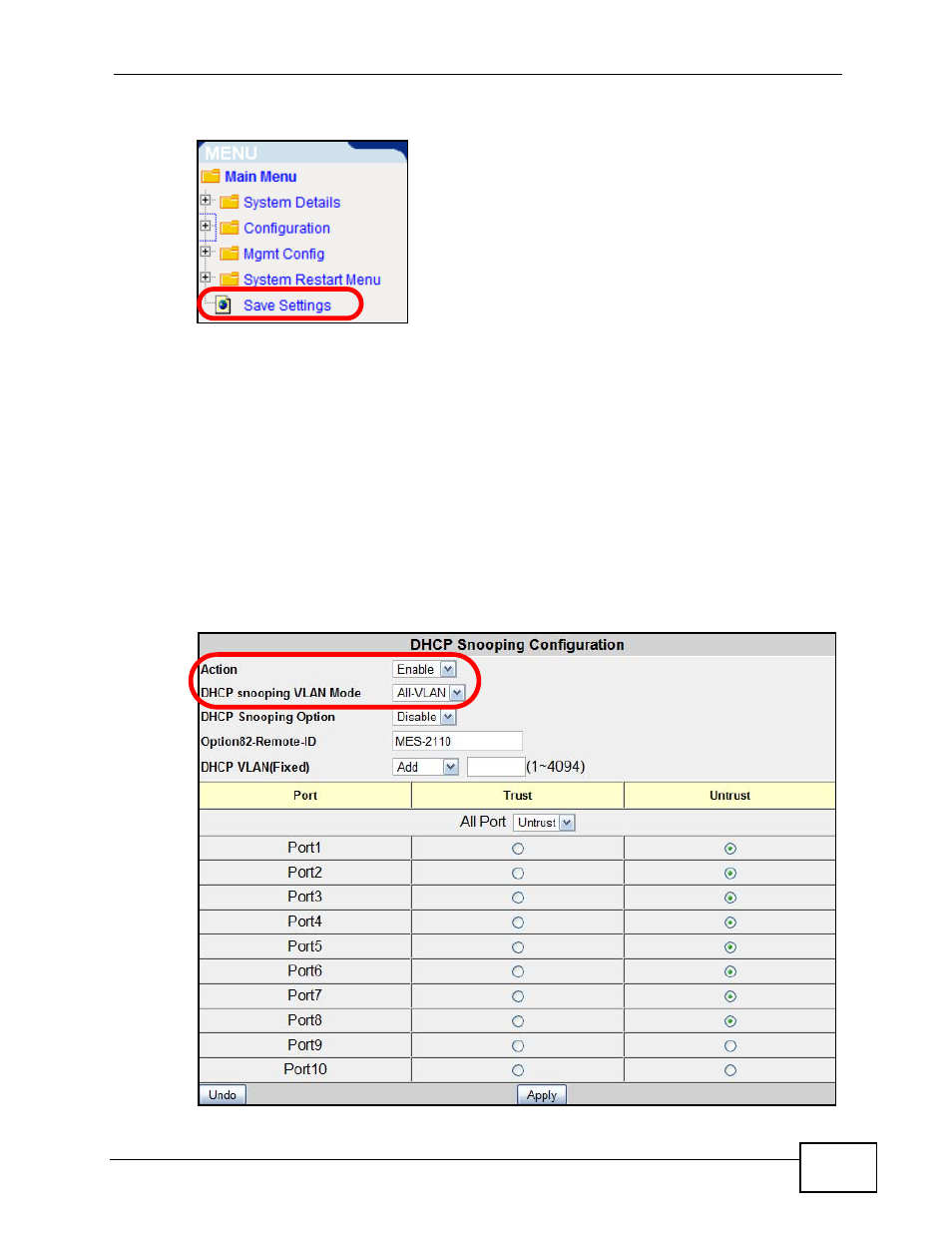
Task: Open the DHCP VLAN(Fixed) Add dropdown
Action: pos(426,767)
